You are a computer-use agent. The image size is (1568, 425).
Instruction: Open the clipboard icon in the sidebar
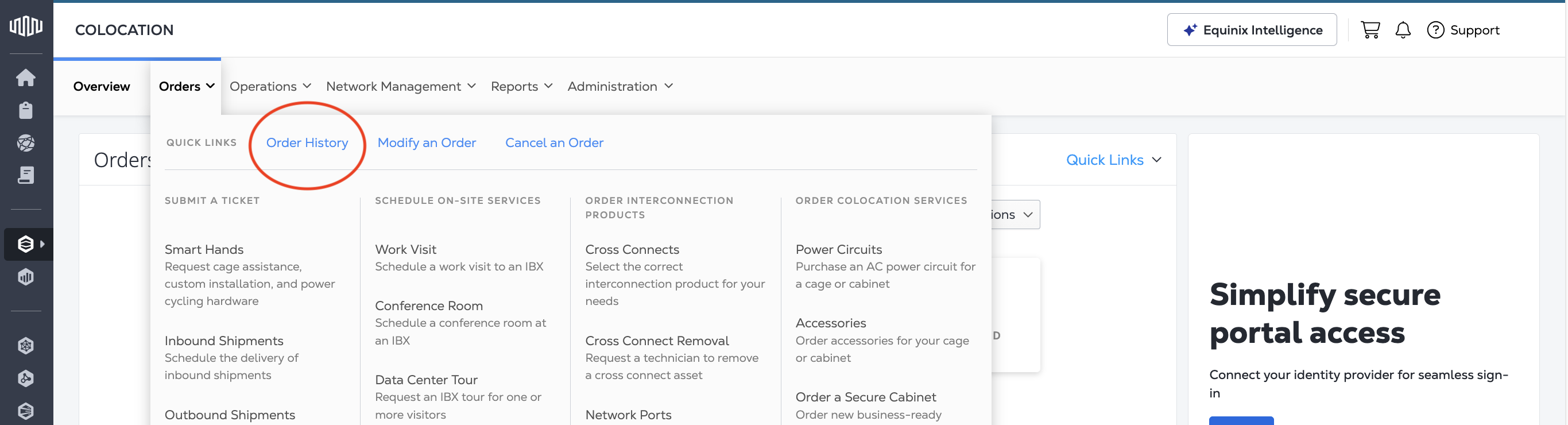coord(26,110)
